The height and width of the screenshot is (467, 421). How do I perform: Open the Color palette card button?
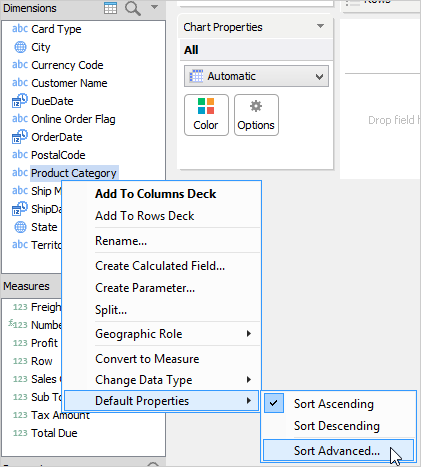(206, 115)
